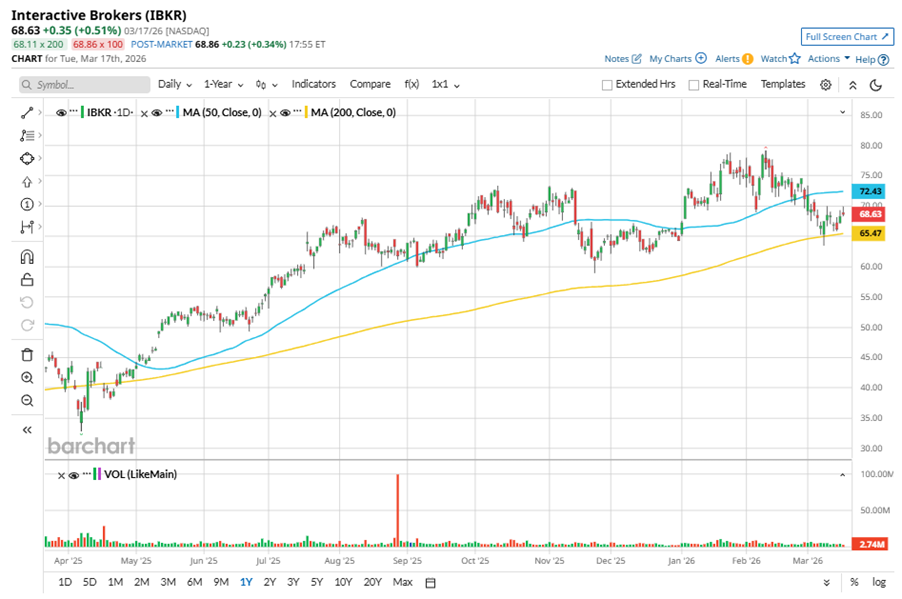902x599 pixels.
Task: Click the Full Screen Chart button
Action: (847, 37)
